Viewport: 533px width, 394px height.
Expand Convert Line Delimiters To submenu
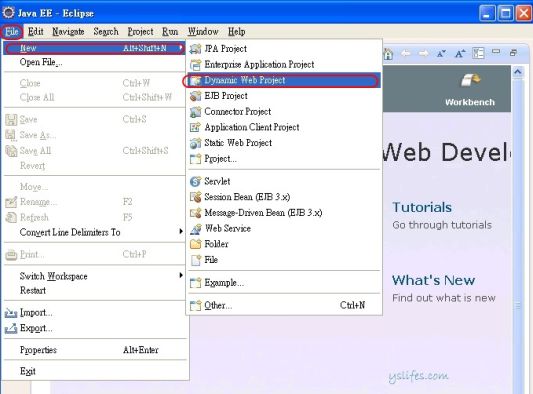[181, 232]
